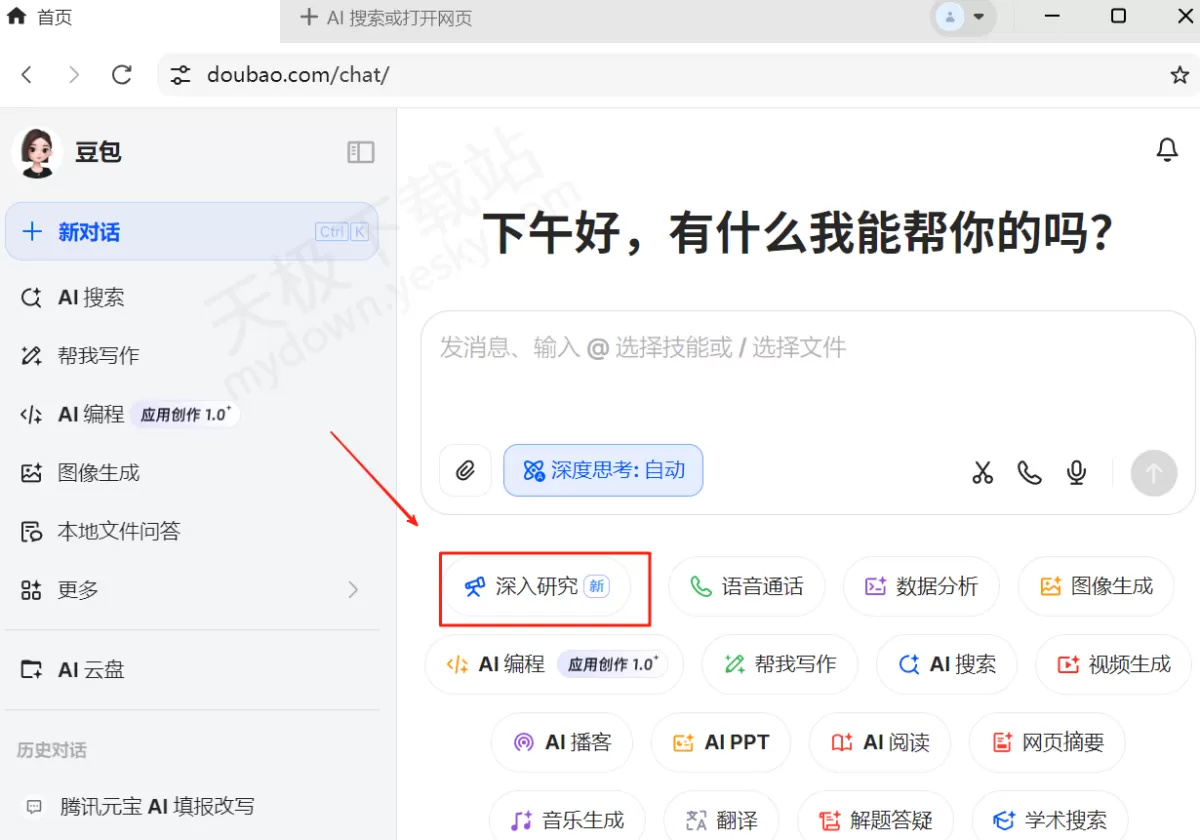
Task: Select the 图像生成 skill chip
Action: (x=1096, y=587)
